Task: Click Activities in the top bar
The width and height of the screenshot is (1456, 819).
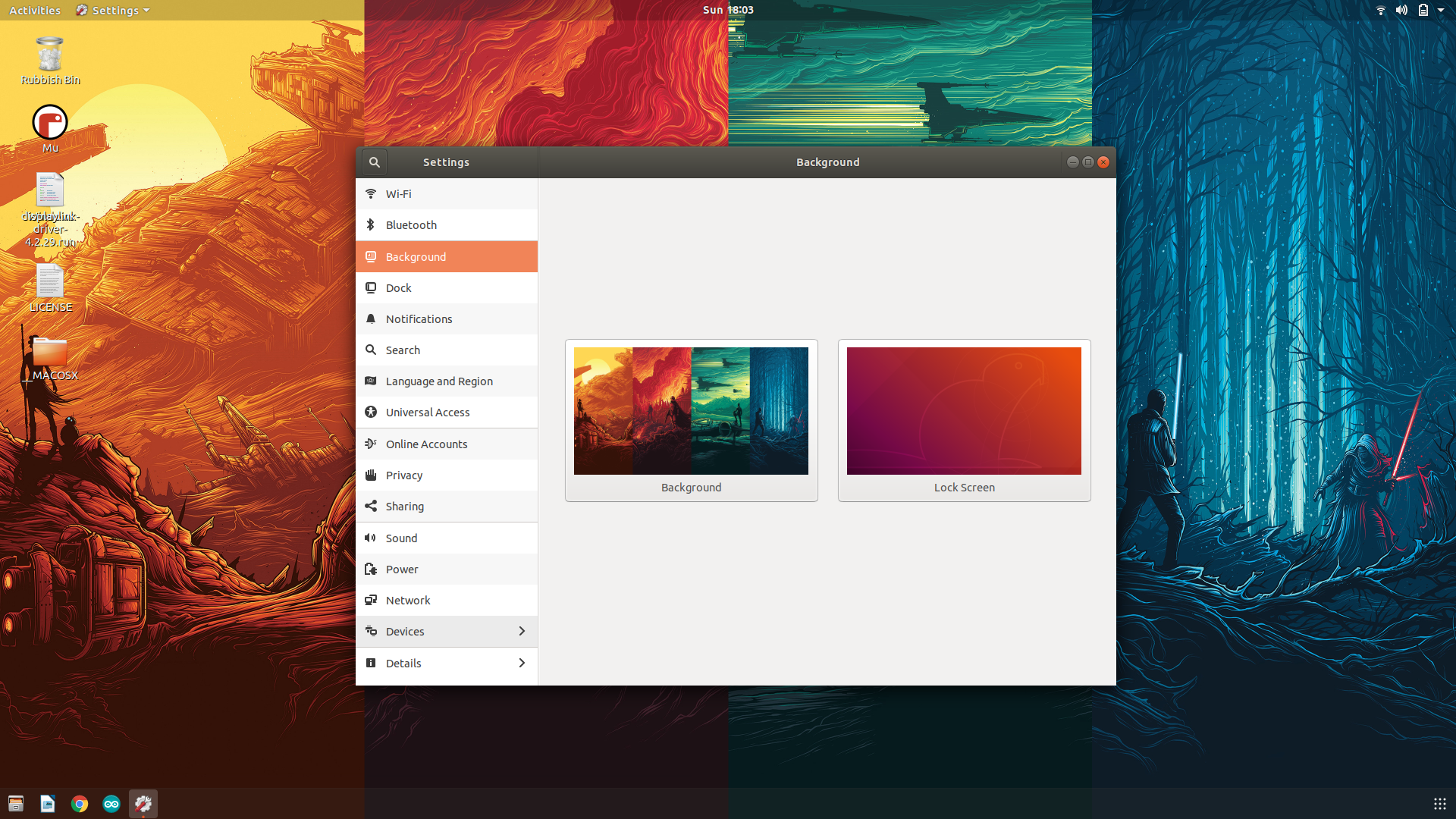Action: pos(35,10)
